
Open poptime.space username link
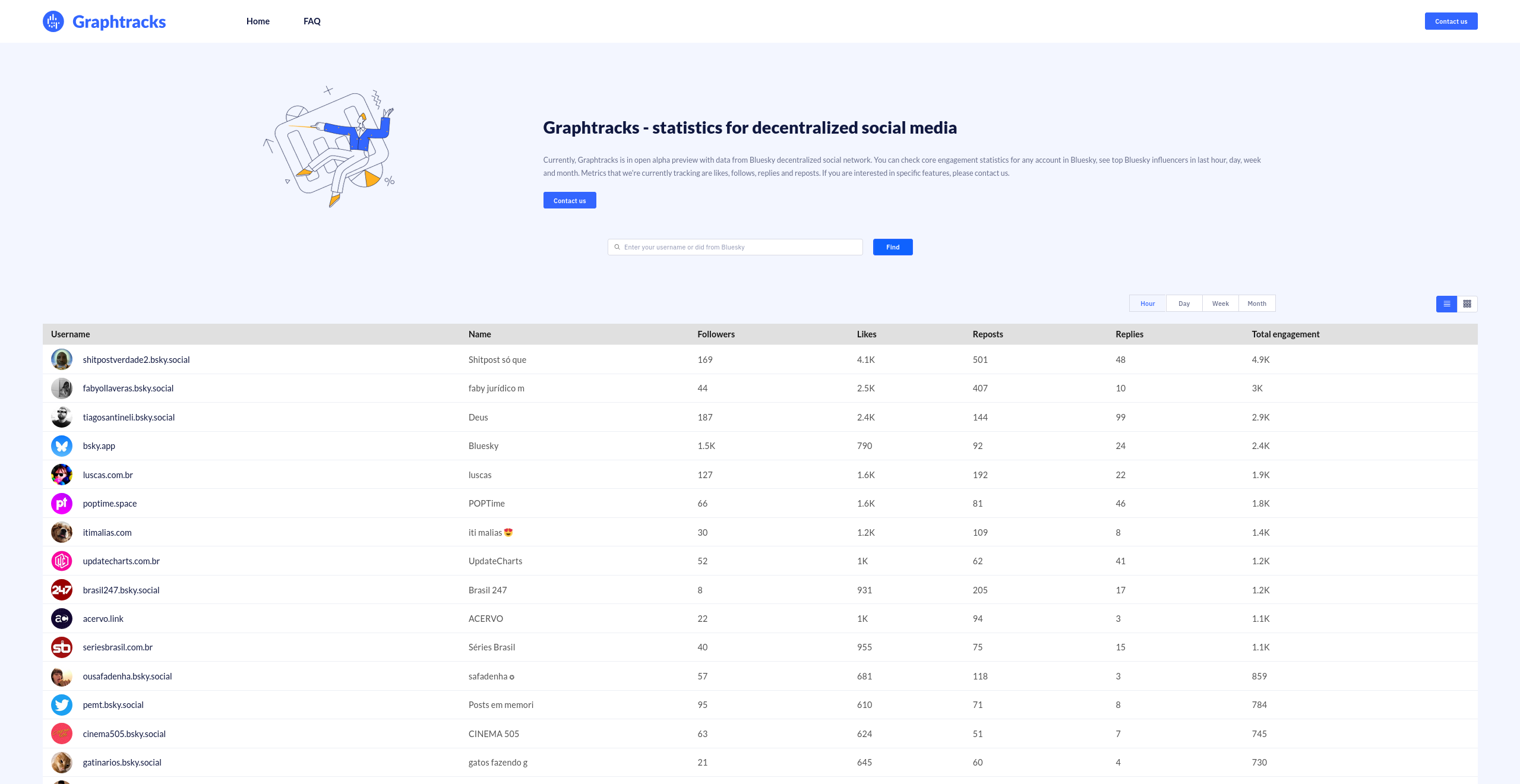click(x=110, y=504)
